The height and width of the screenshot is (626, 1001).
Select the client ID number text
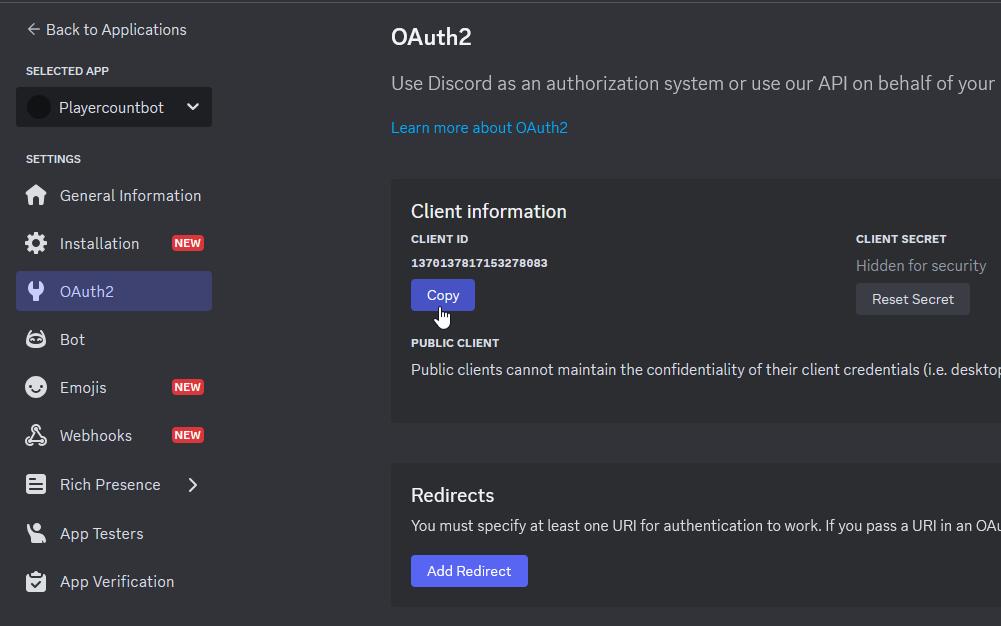[x=479, y=263]
